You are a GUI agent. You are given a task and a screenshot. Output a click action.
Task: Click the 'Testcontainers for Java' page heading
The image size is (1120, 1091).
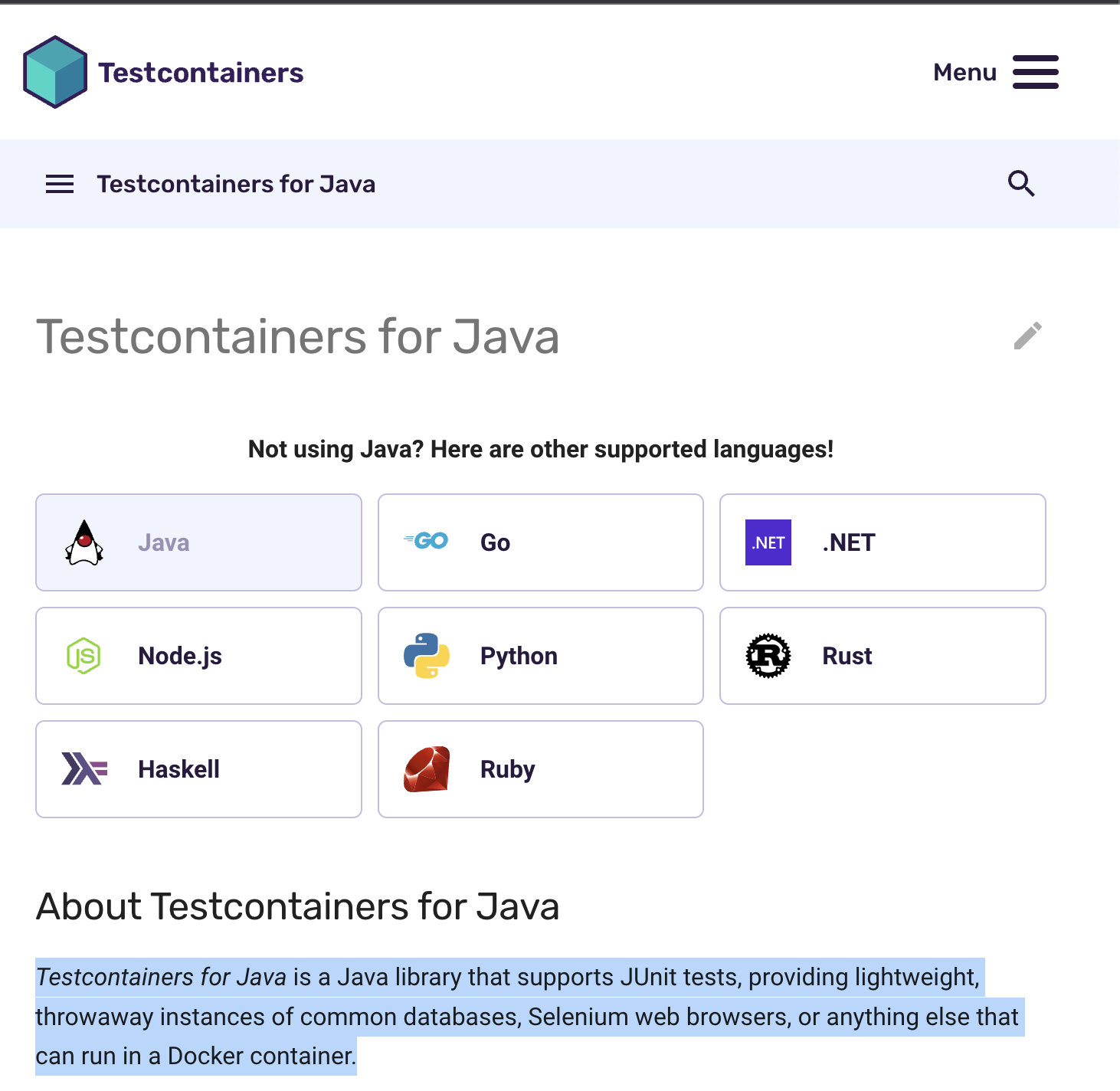coord(298,336)
